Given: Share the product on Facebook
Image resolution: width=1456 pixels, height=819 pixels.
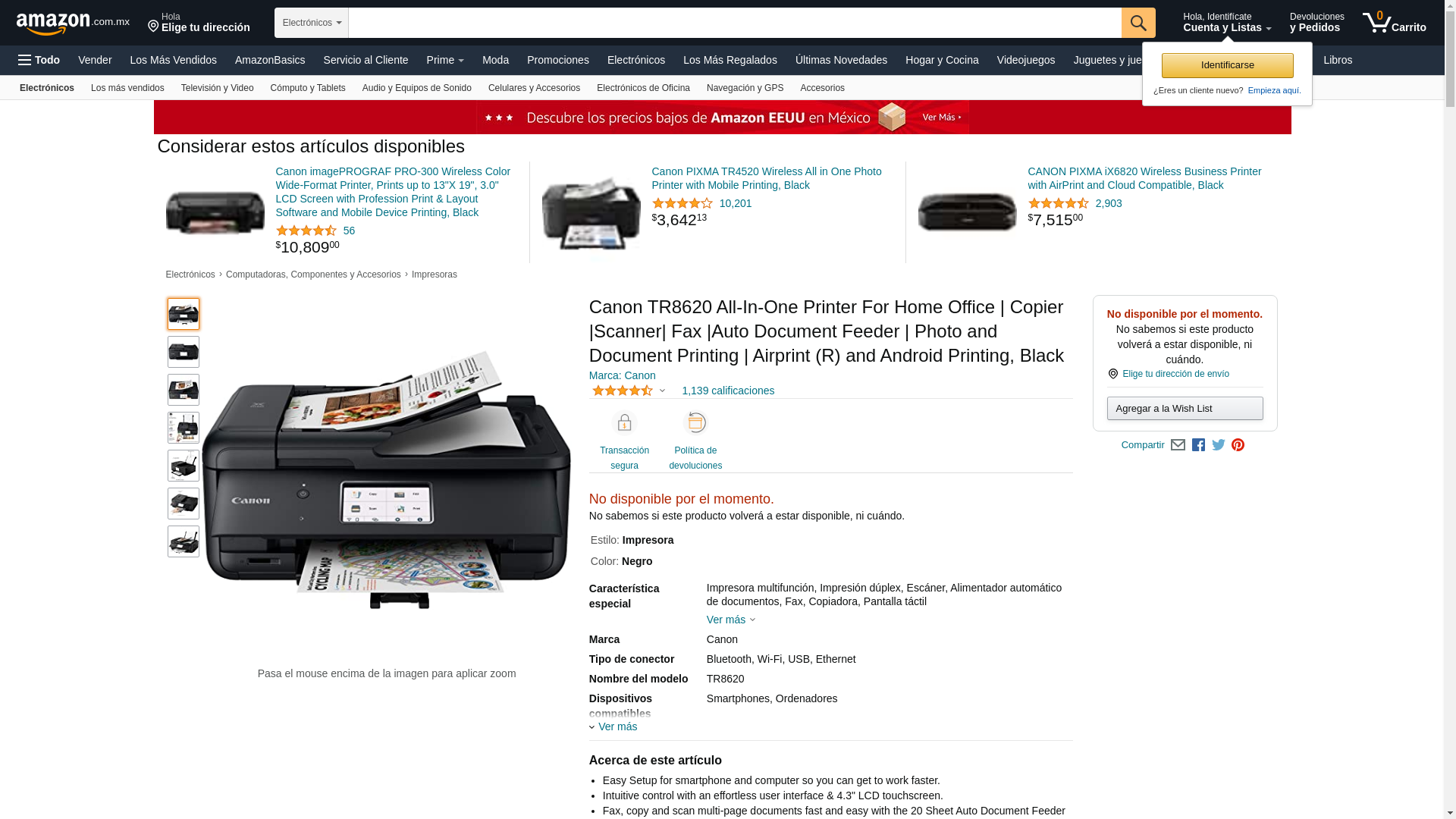Looking at the screenshot, I should click(x=1198, y=445).
